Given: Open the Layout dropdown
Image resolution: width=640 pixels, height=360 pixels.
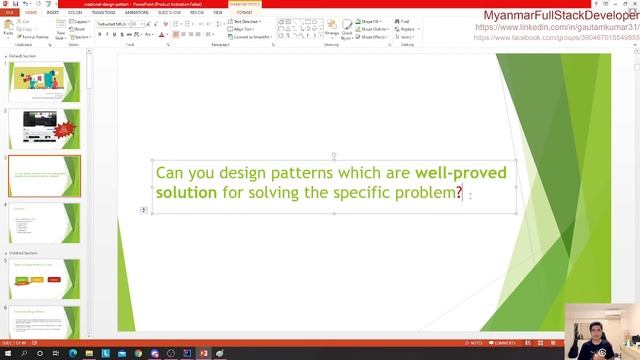Looking at the screenshot, I should 79,21.
